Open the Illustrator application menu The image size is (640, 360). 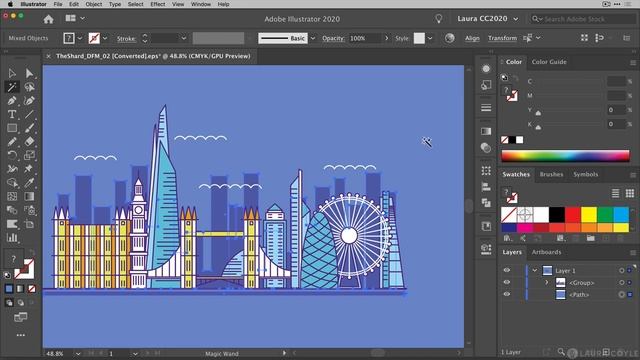[x=33, y=4]
